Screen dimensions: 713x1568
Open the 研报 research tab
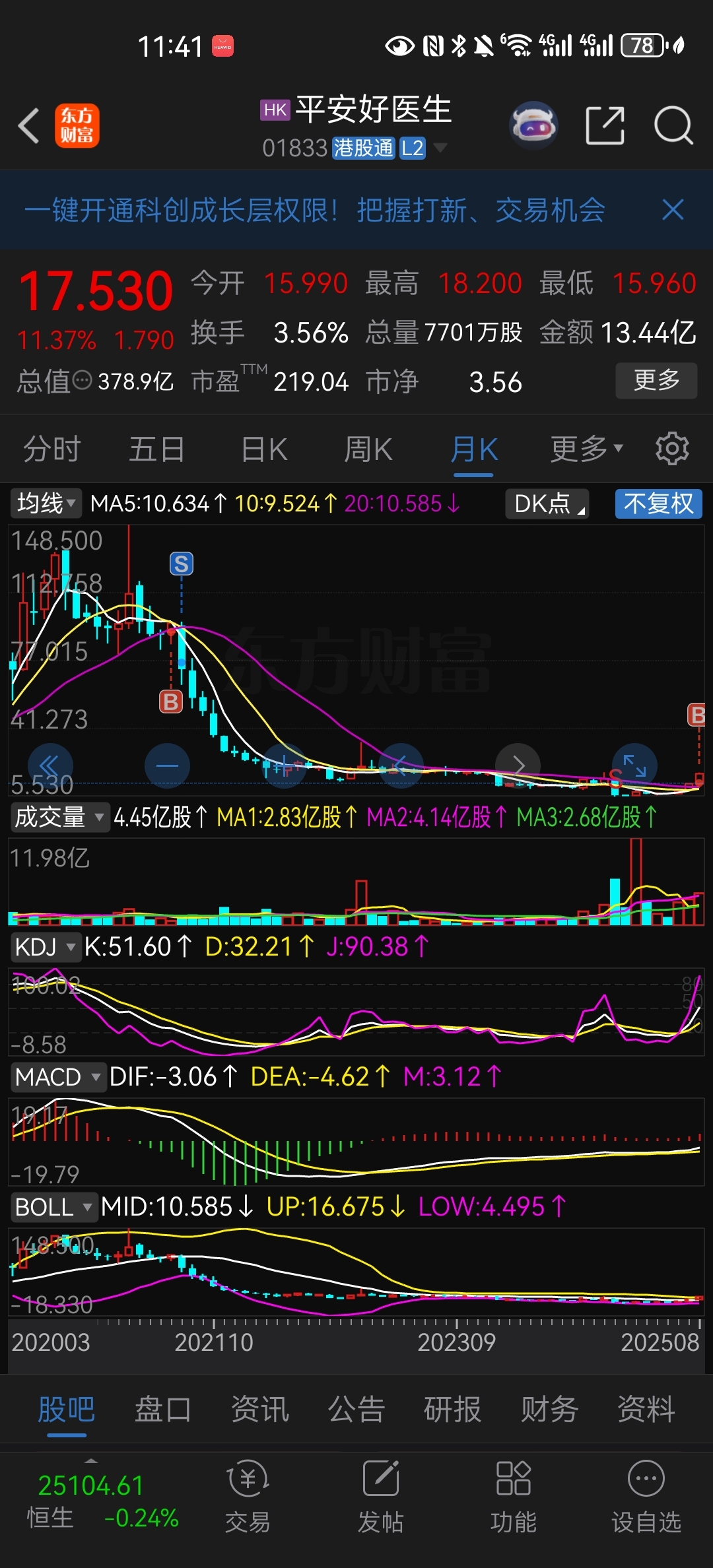pyautogui.click(x=452, y=1410)
